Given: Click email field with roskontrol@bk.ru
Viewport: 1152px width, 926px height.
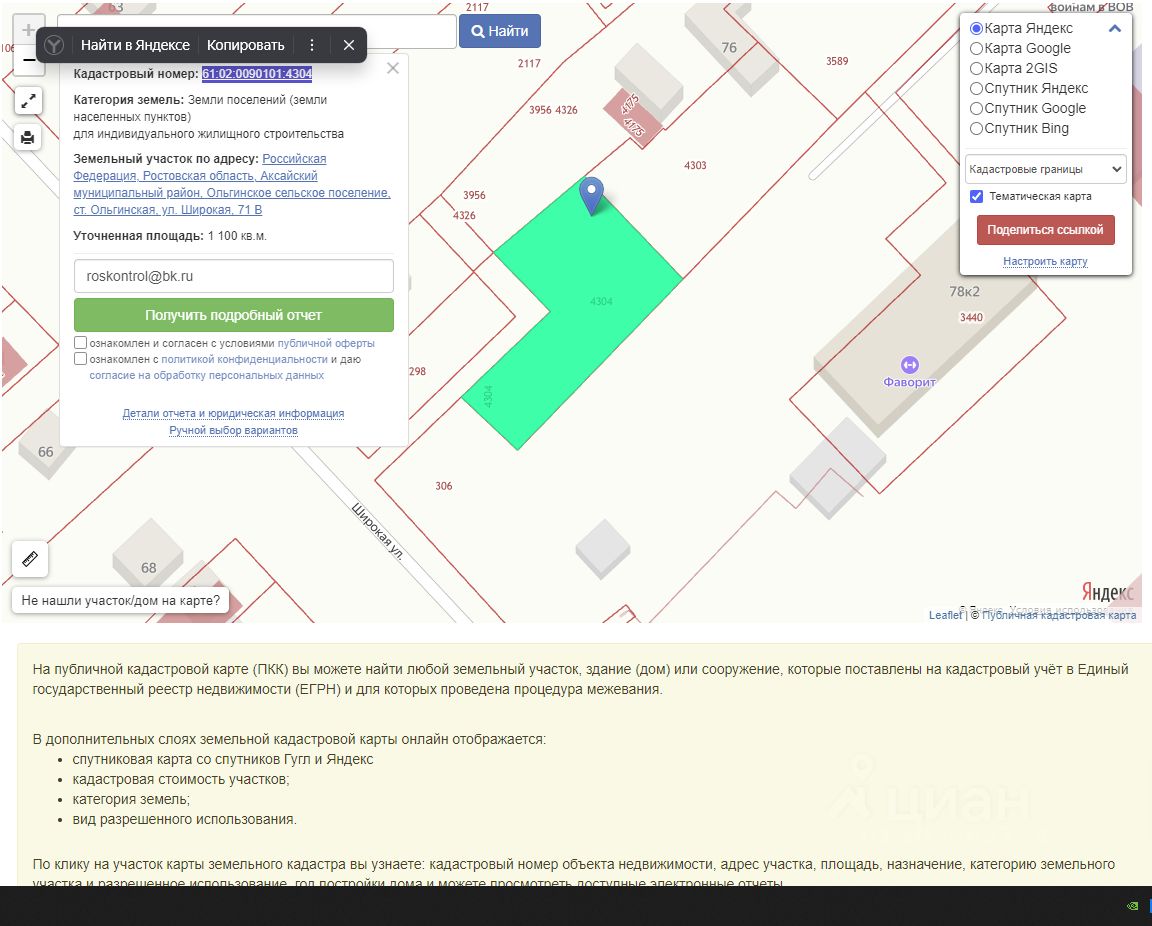Looking at the screenshot, I should [234, 276].
